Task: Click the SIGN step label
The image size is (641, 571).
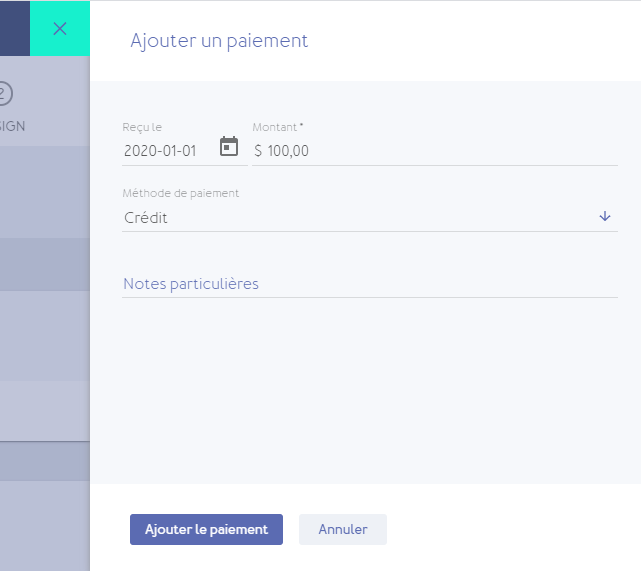Action: [12, 127]
